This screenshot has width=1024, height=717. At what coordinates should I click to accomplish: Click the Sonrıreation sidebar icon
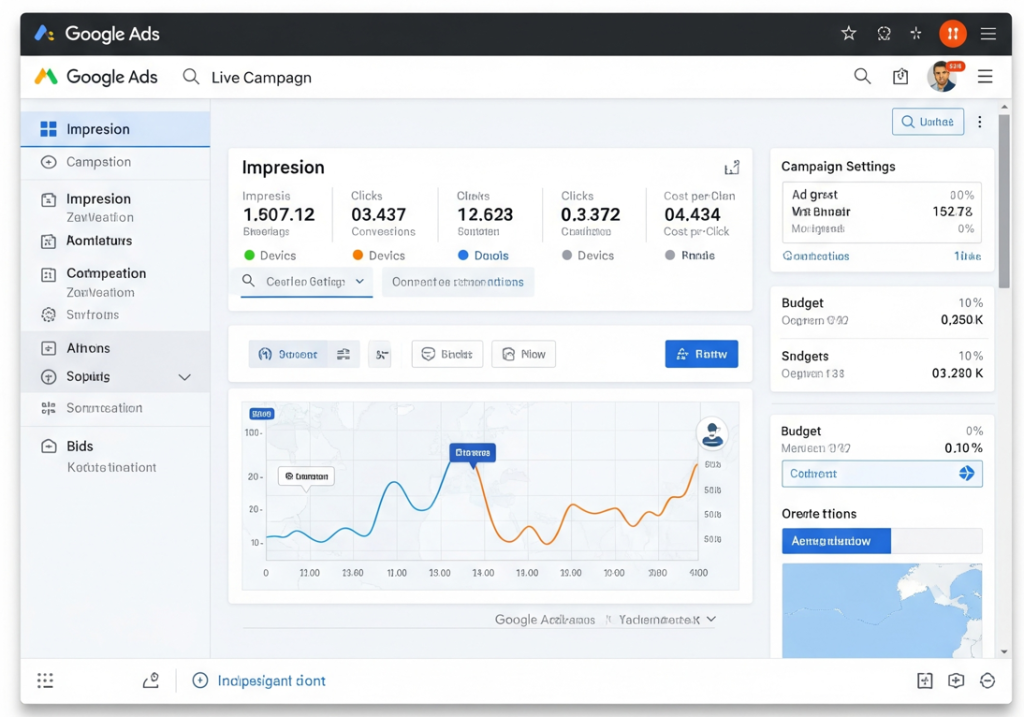coord(48,408)
